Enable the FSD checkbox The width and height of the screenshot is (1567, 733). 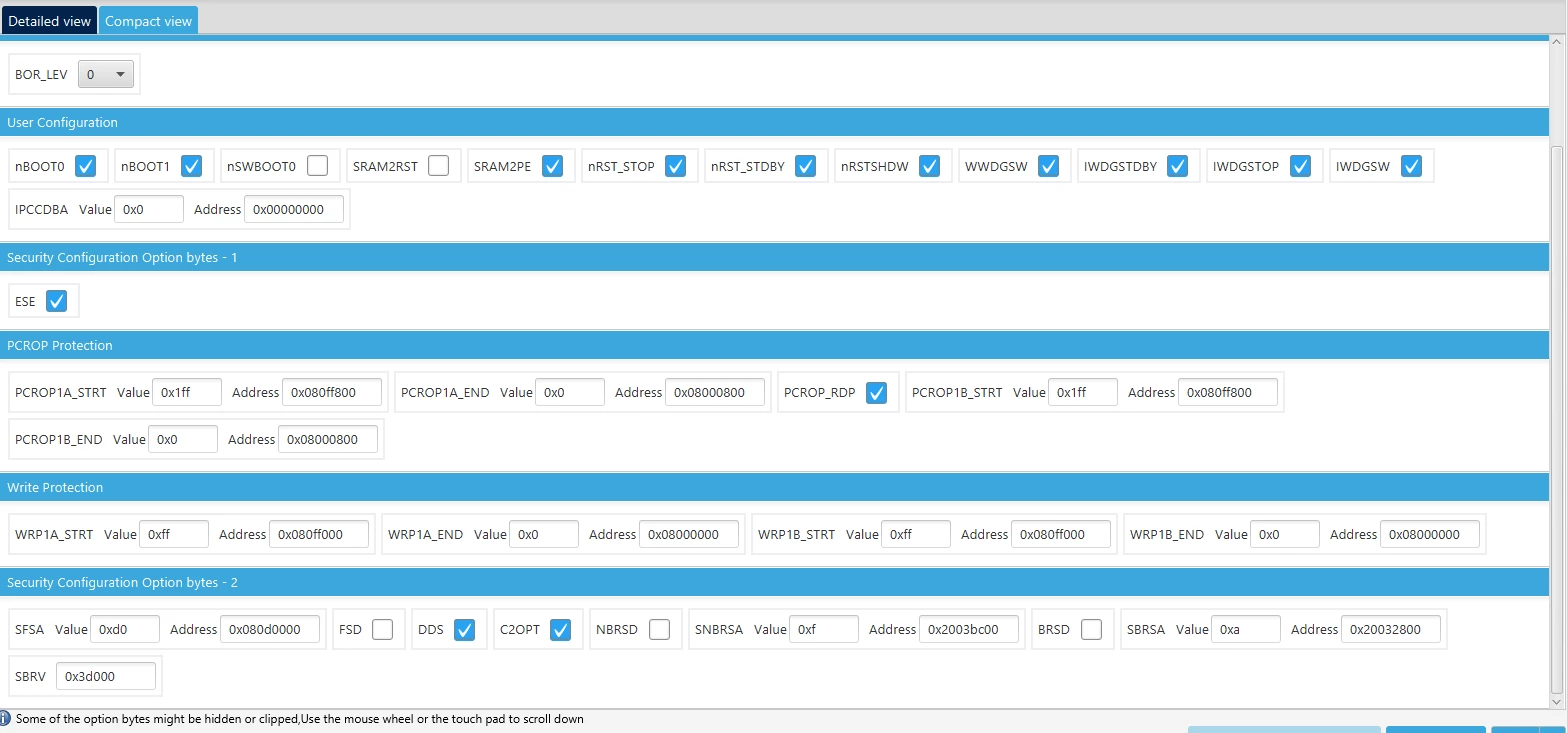(x=382, y=629)
